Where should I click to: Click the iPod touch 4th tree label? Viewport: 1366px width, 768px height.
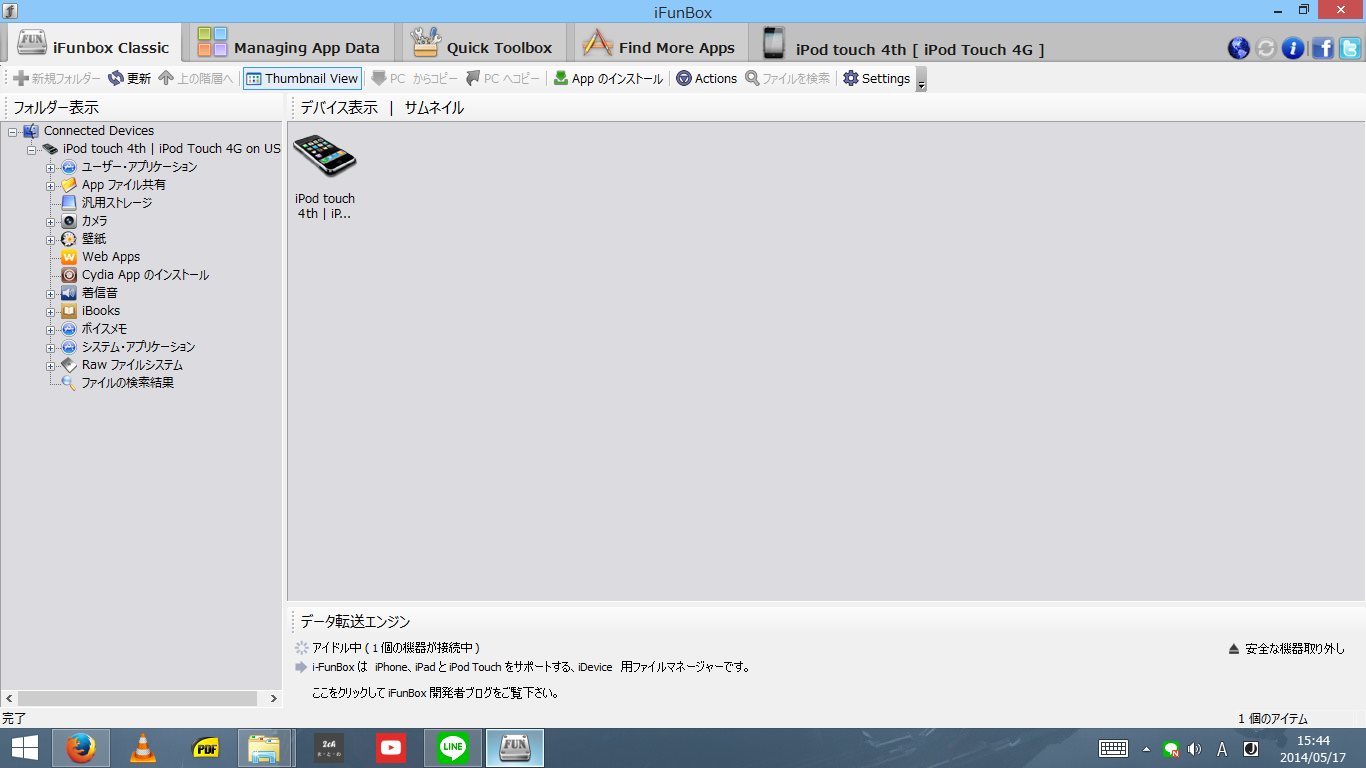tap(172, 149)
